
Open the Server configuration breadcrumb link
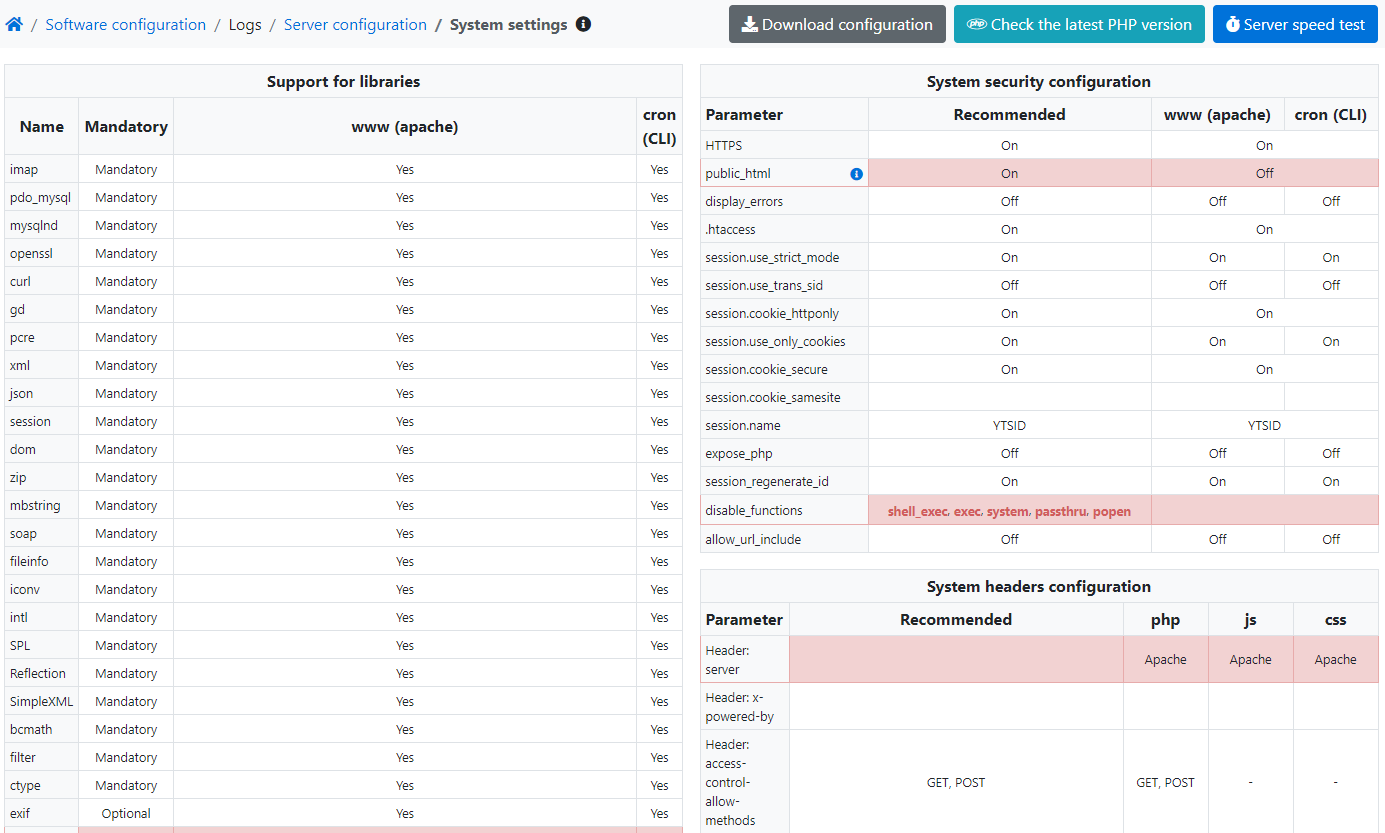tap(355, 24)
